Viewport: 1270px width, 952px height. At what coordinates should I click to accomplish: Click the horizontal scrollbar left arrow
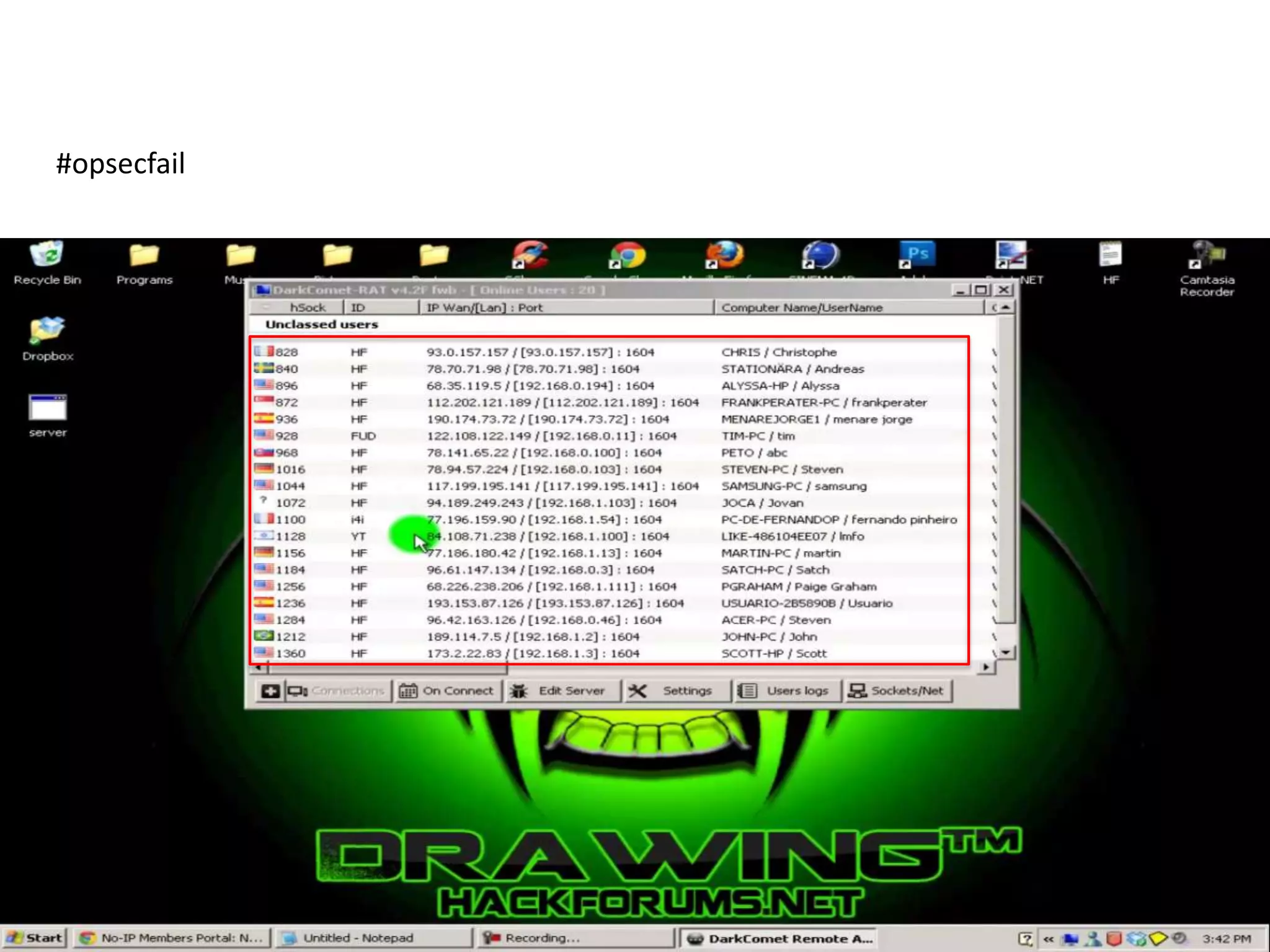click(259, 667)
